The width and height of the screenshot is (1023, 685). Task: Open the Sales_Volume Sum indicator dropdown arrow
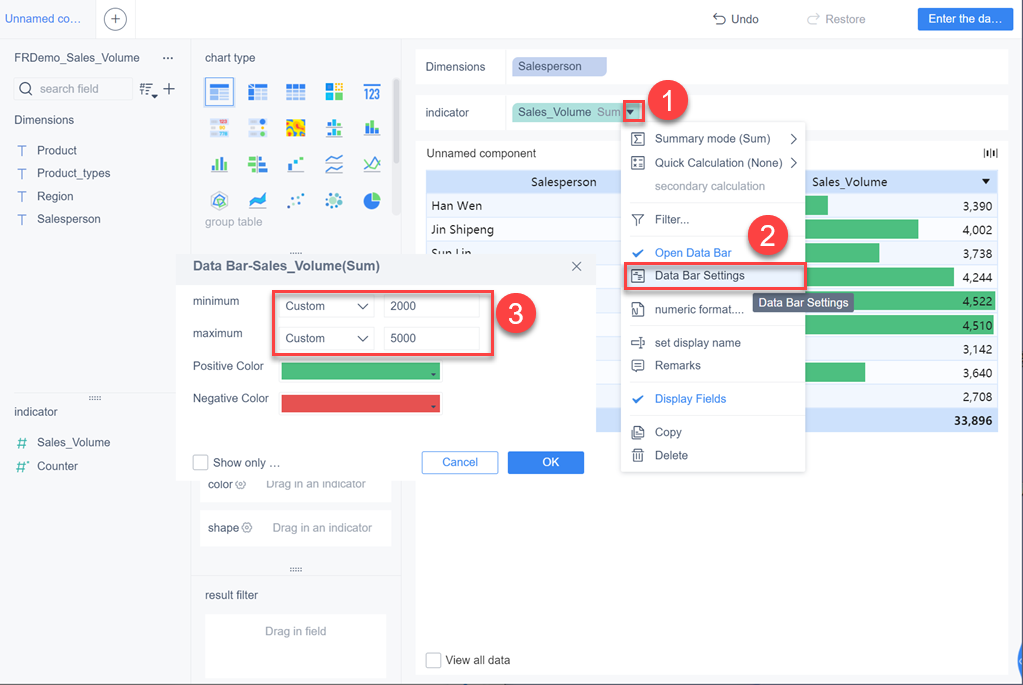632,112
